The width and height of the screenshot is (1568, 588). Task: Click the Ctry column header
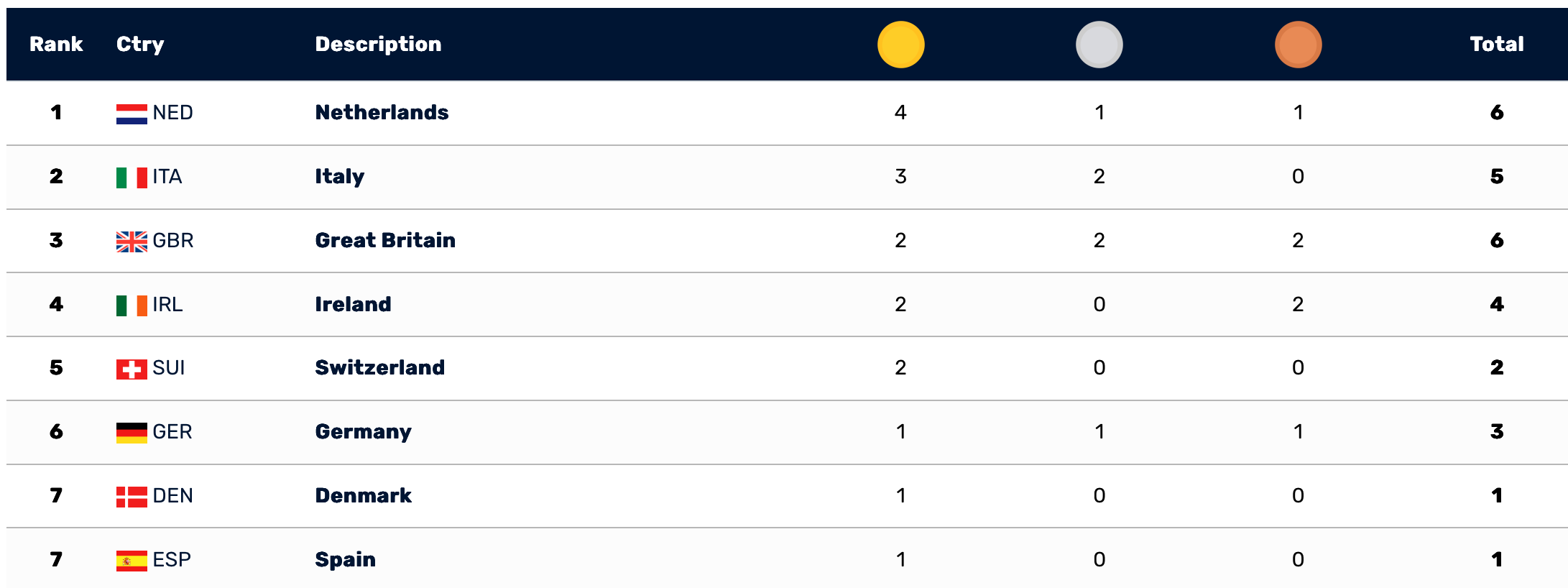pyautogui.click(x=140, y=45)
